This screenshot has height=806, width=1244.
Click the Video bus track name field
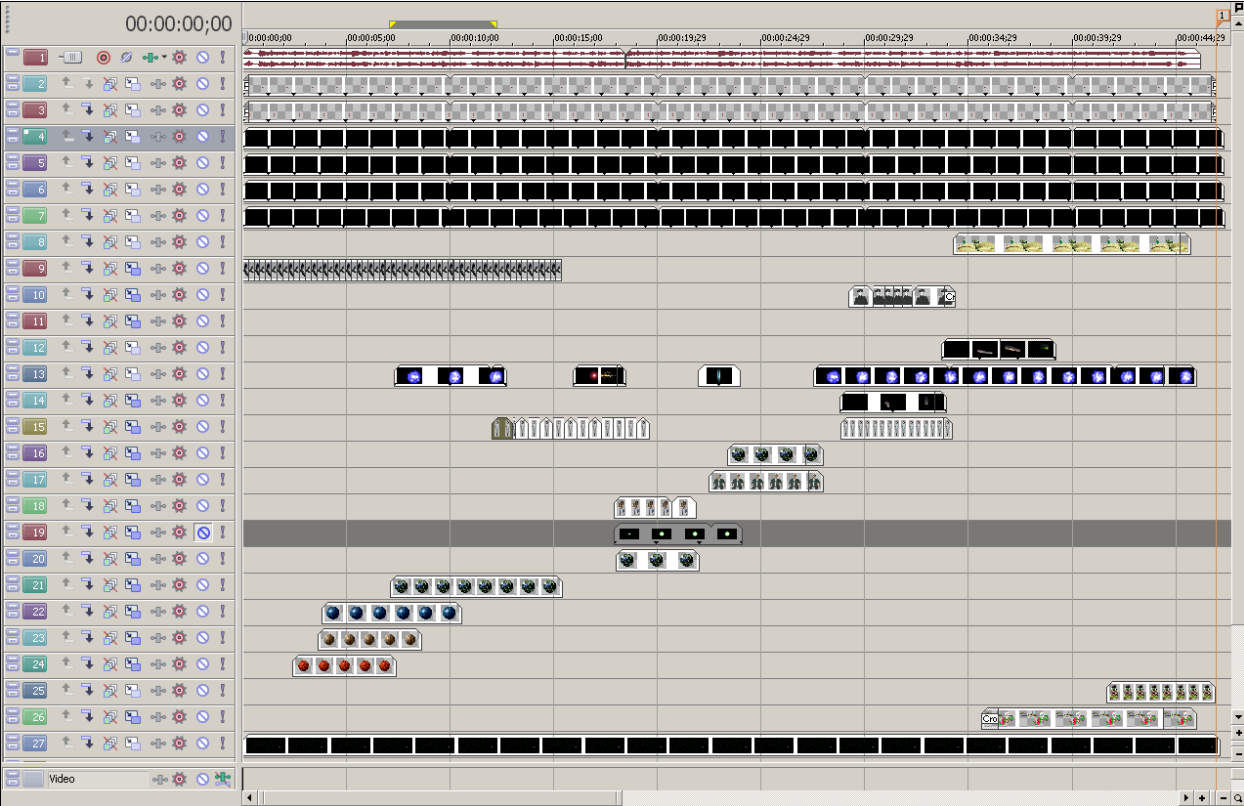pyautogui.click(x=97, y=779)
